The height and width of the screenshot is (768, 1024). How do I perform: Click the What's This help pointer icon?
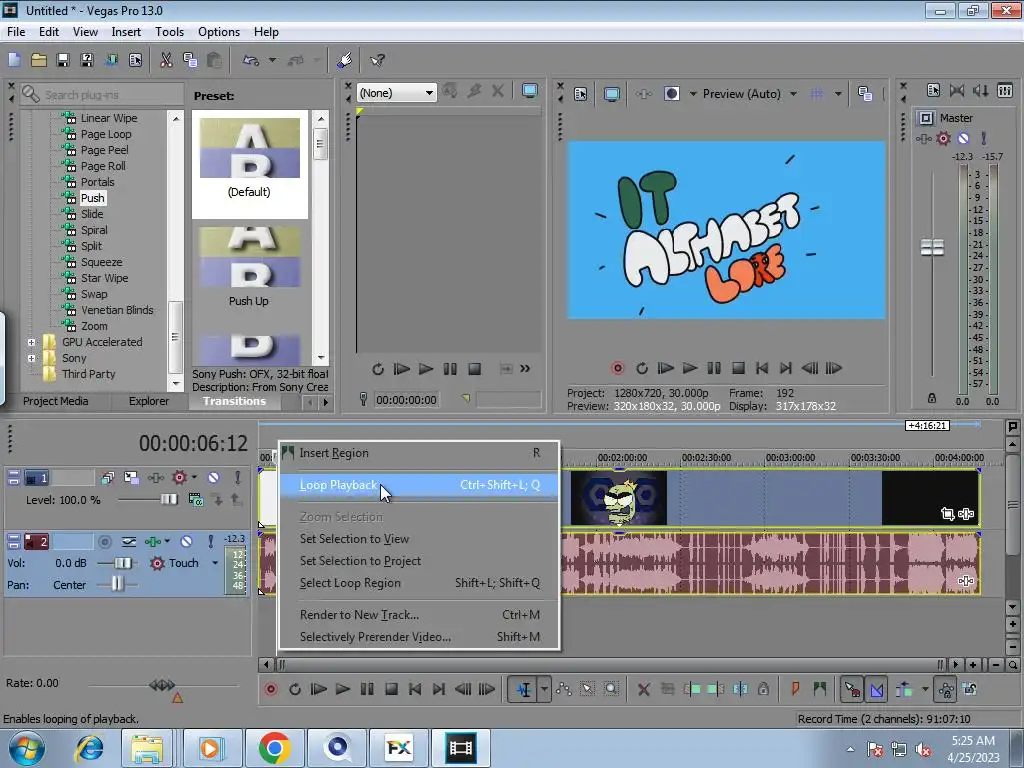point(377,60)
